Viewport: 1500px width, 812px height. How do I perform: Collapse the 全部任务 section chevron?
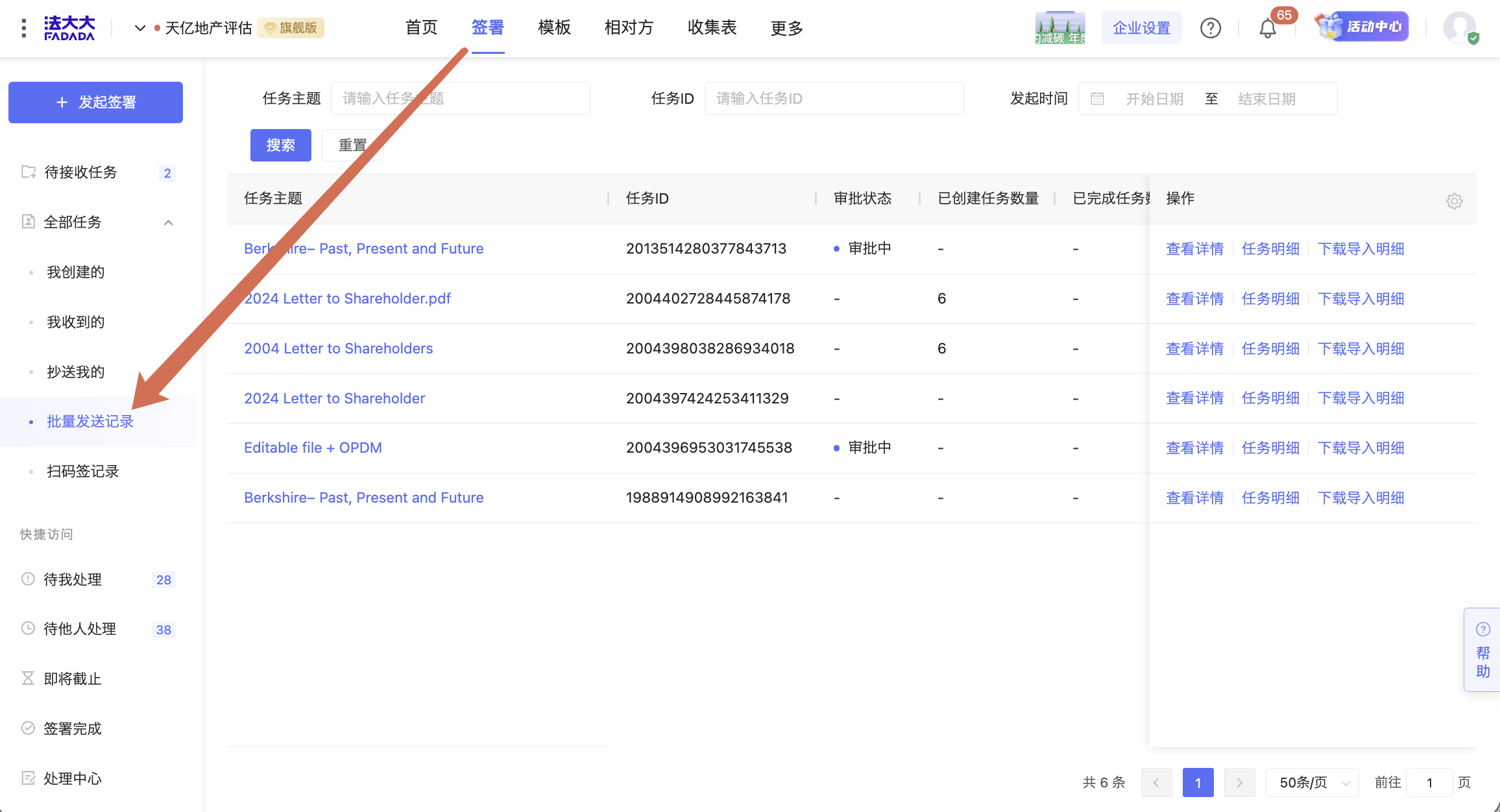(x=168, y=222)
